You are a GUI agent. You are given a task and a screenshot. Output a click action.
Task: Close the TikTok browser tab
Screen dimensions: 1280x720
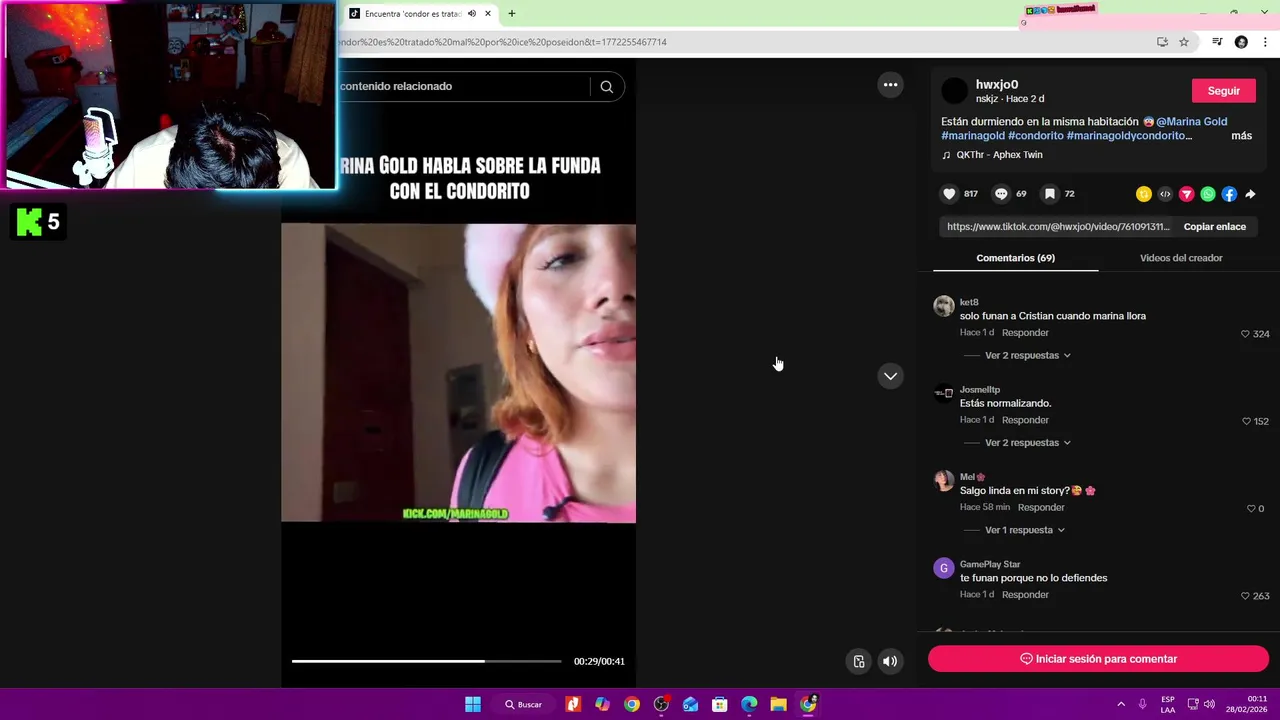point(488,14)
